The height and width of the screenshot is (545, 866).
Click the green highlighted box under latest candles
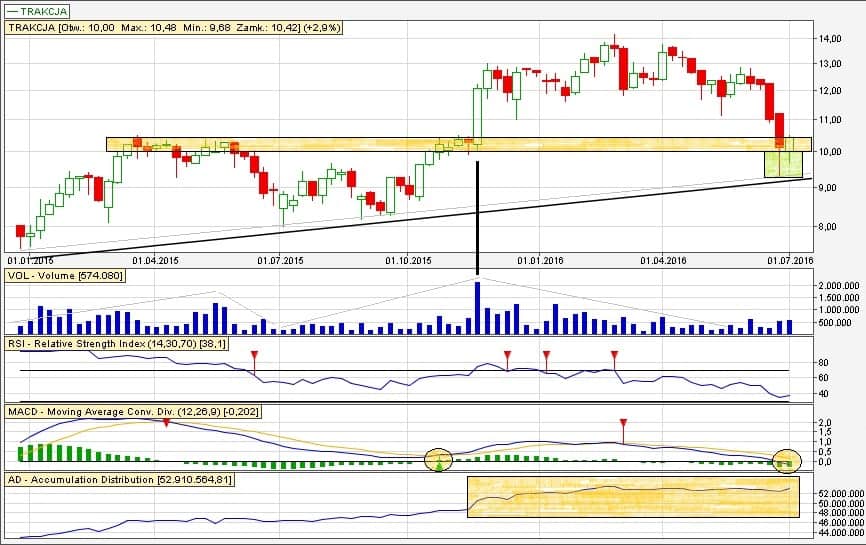783,164
